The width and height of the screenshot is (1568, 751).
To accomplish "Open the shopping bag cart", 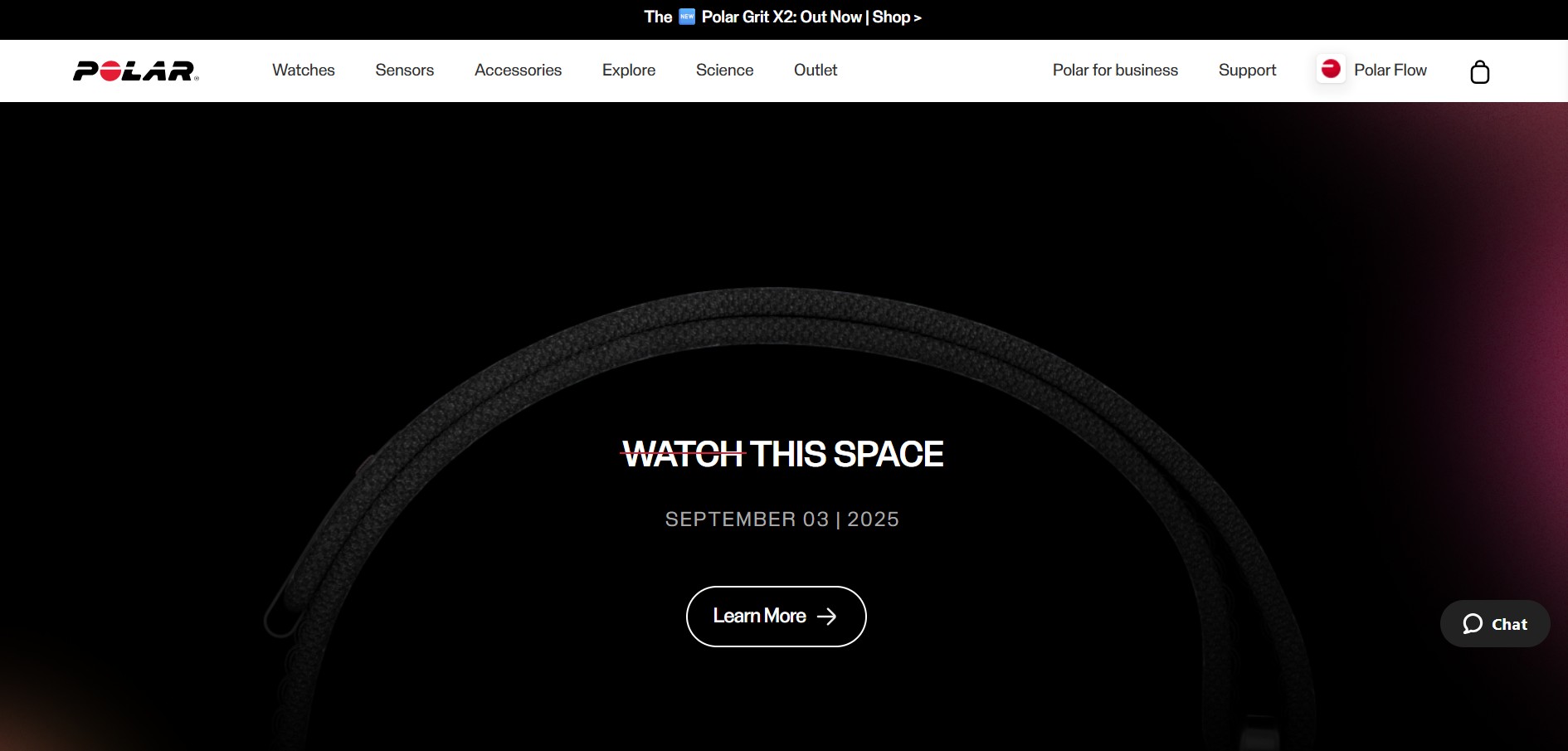I will 1479,72.
